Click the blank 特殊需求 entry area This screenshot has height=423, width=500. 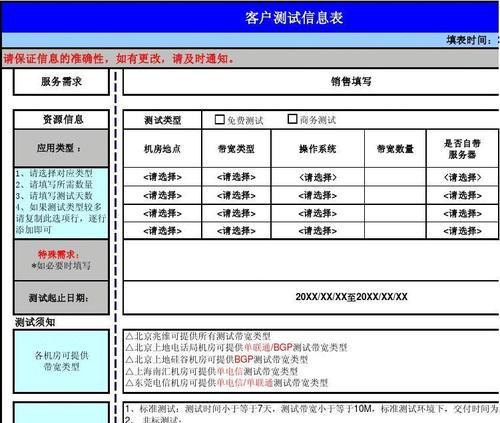coord(311,260)
